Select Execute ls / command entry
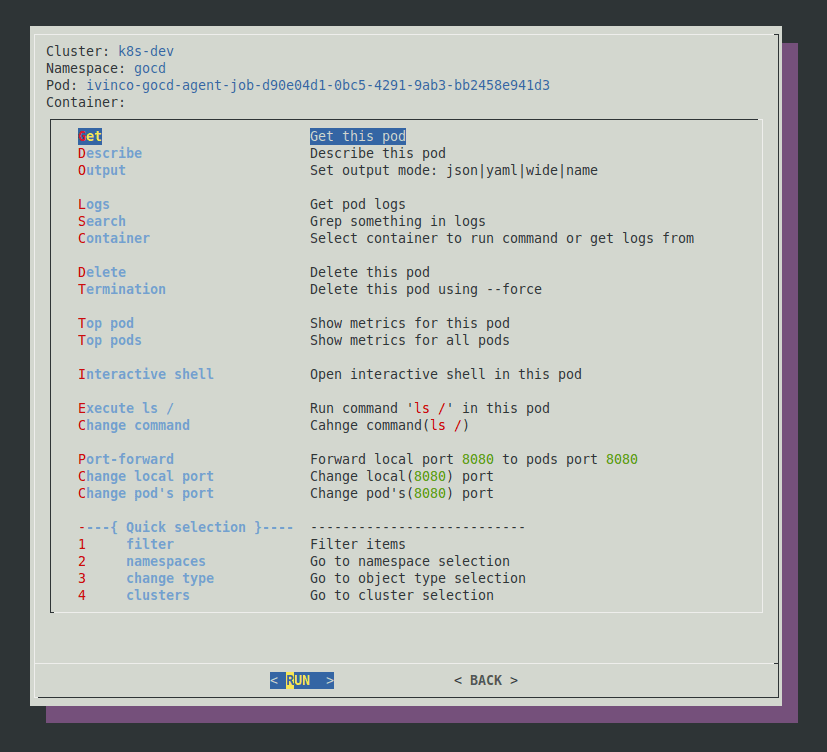The width and height of the screenshot is (827, 752). pos(126,408)
